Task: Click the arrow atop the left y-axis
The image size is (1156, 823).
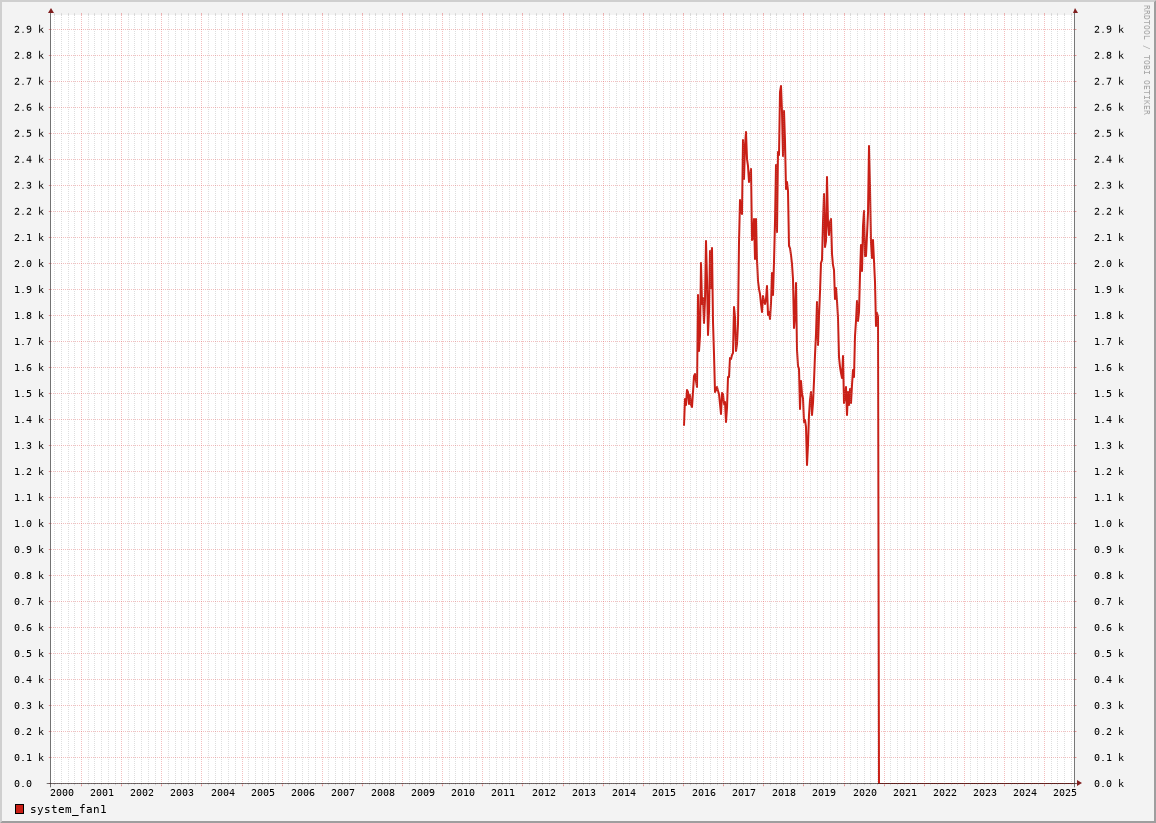Action: click(51, 11)
